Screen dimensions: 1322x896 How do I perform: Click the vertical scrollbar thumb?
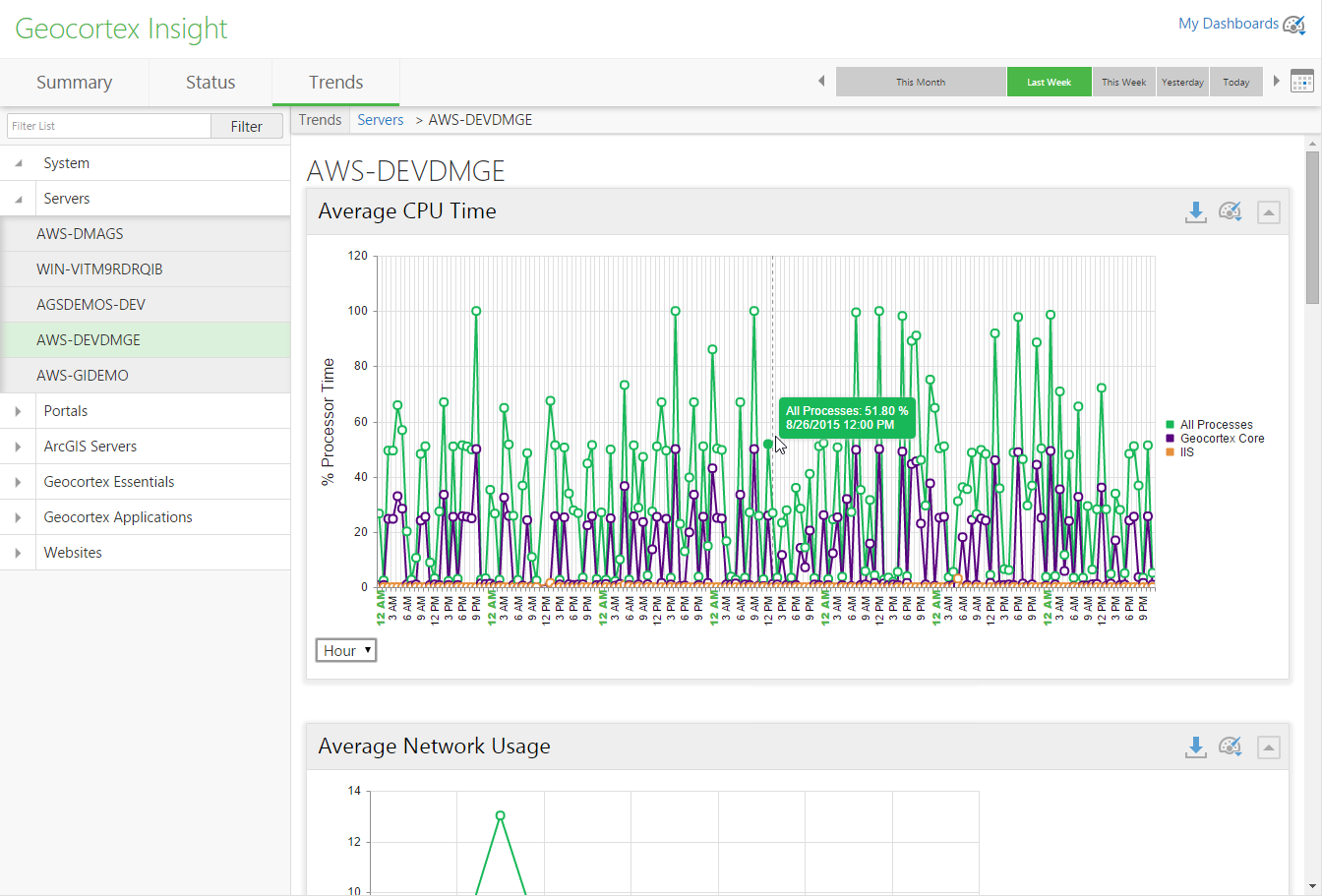[1312, 228]
